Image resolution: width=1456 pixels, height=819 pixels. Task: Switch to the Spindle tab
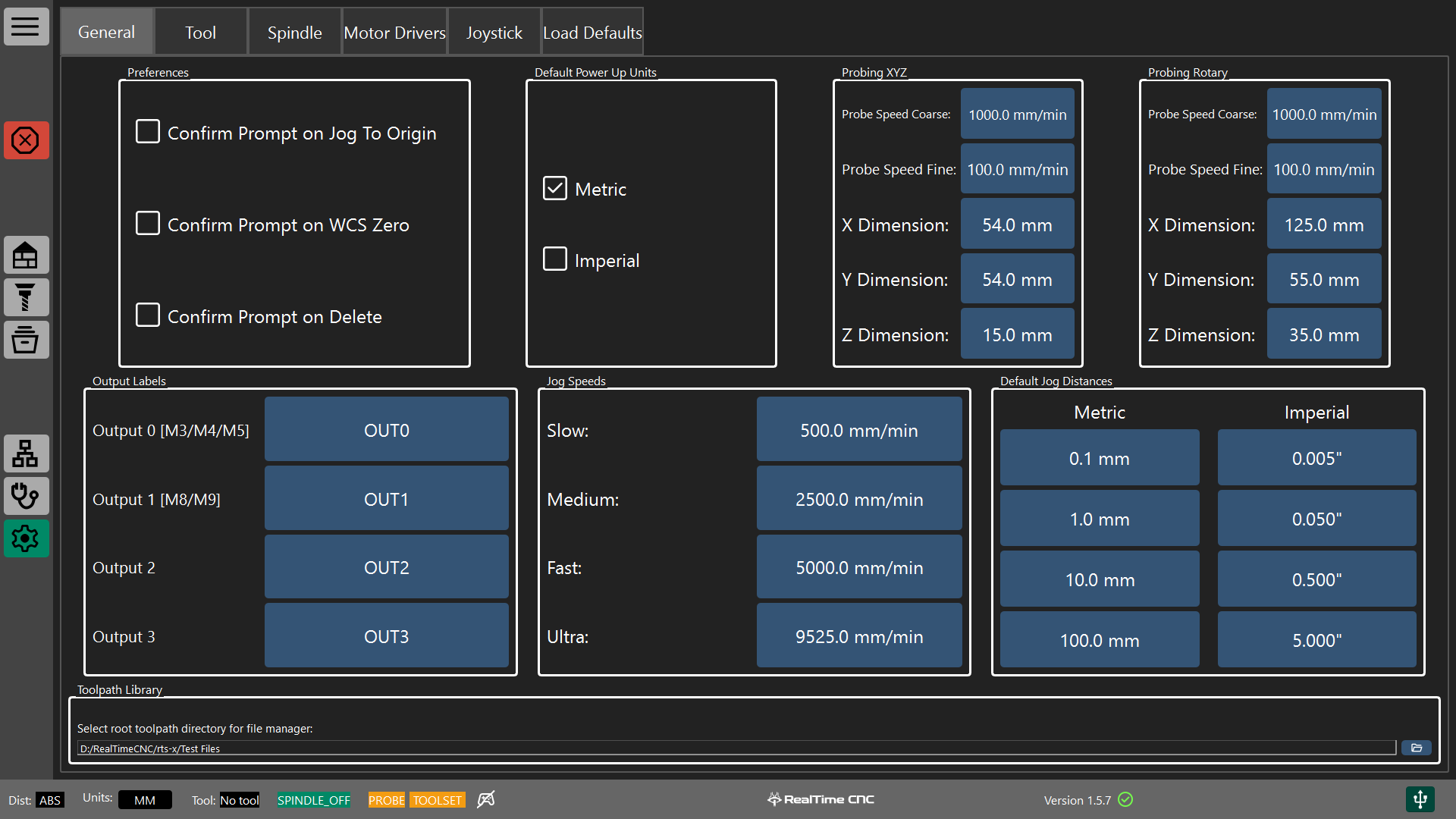pyautogui.click(x=294, y=33)
